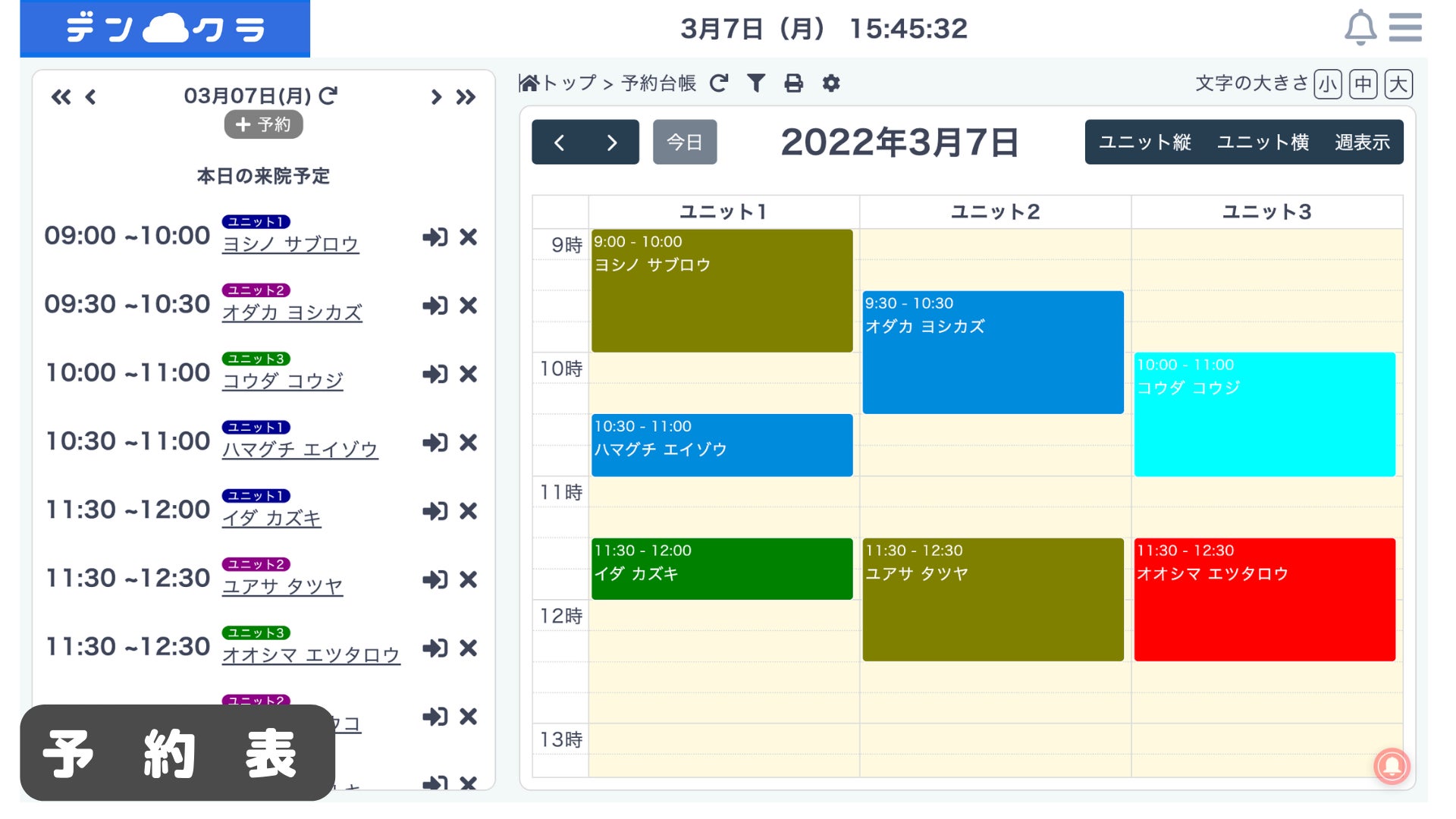Reload the appointment book breadcrumb refresh icon
1456x819 pixels.
(x=719, y=83)
